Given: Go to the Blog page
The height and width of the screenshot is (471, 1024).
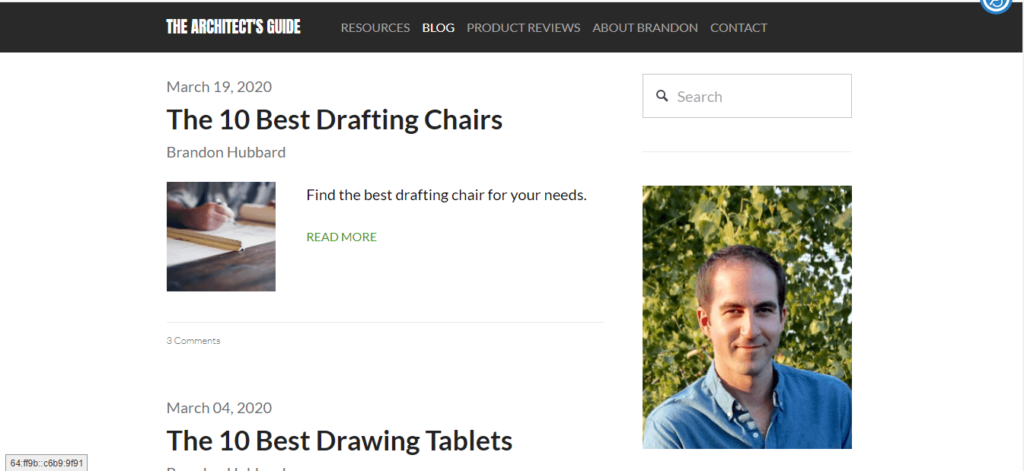Looking at the screenshot, I should tap(438, 28).
